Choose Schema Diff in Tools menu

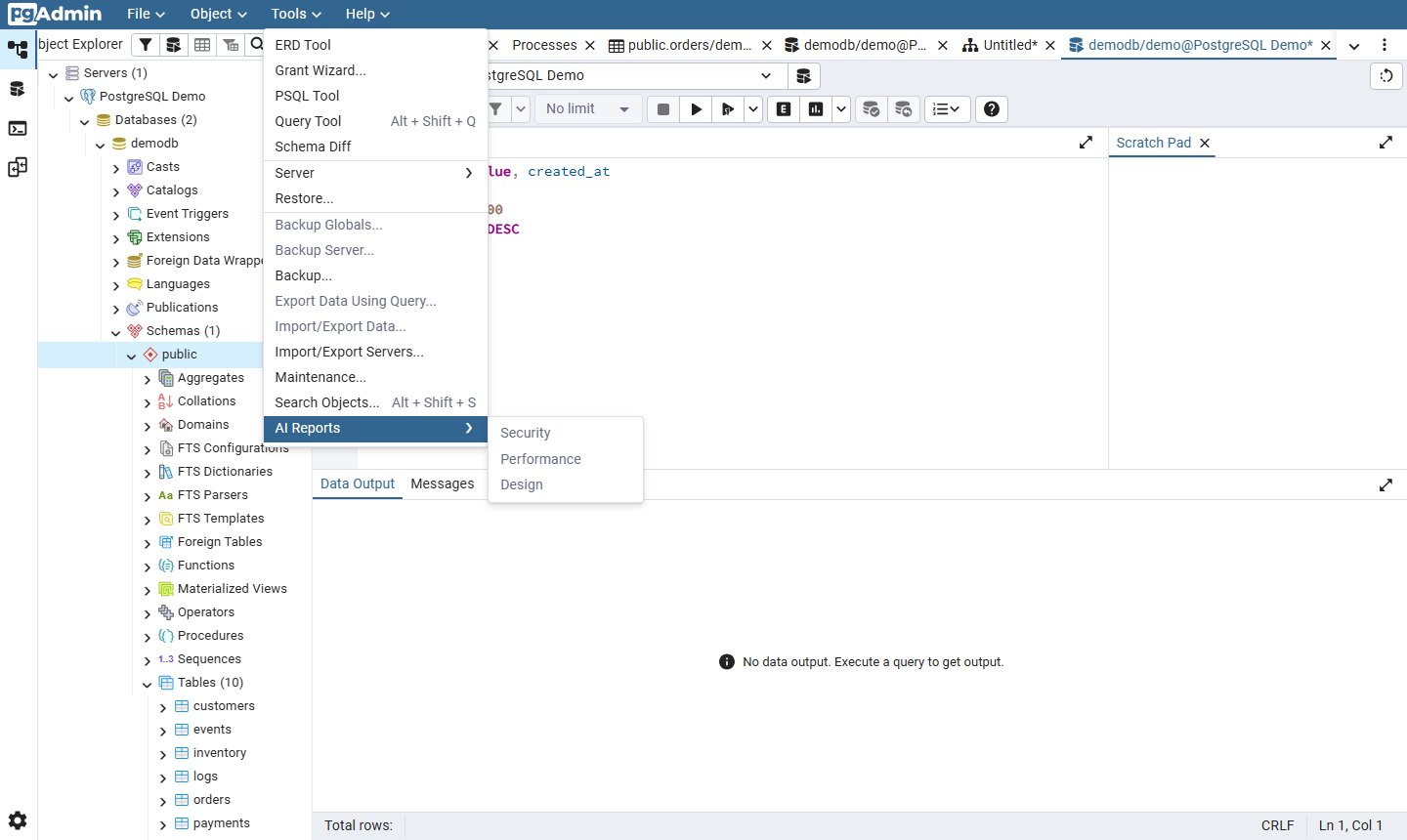[375, 147]
